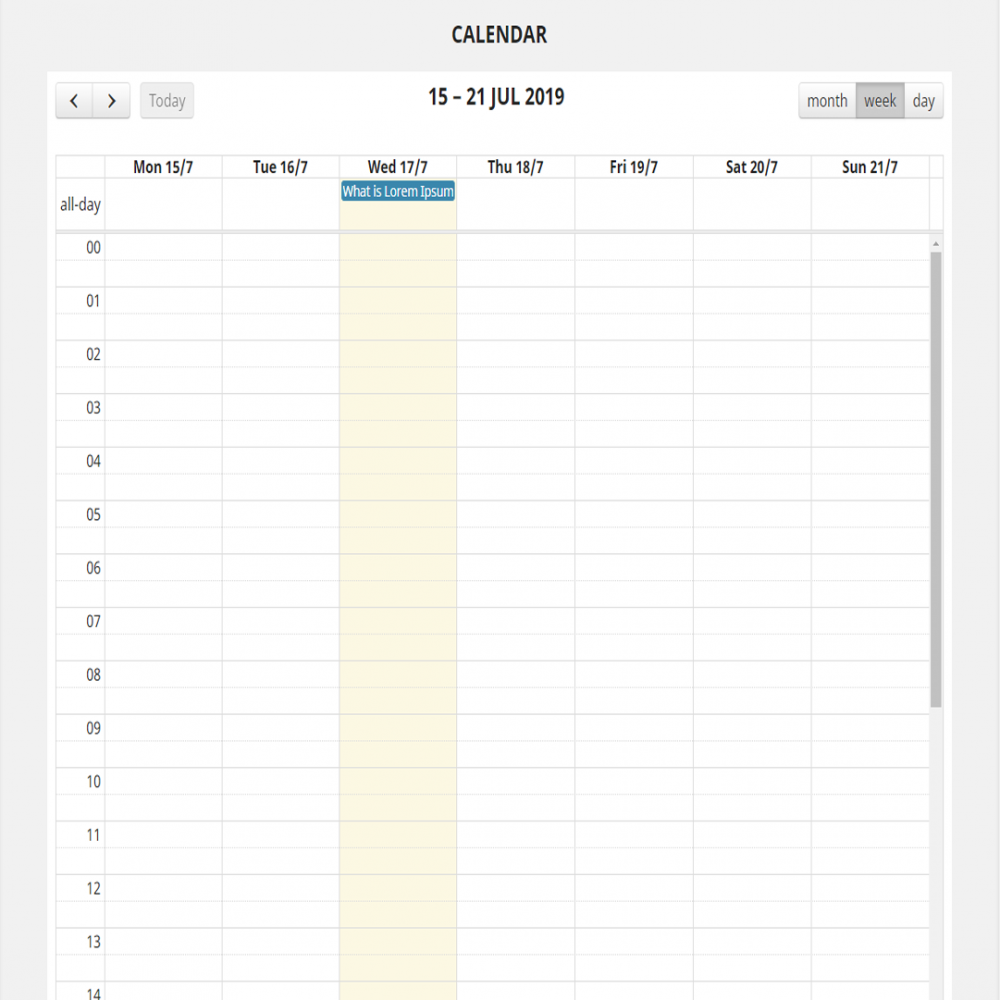This screenshot has height=1000, width=1000.
Task: Click the Sun 21/7 column header
Action: pos(869,167)
